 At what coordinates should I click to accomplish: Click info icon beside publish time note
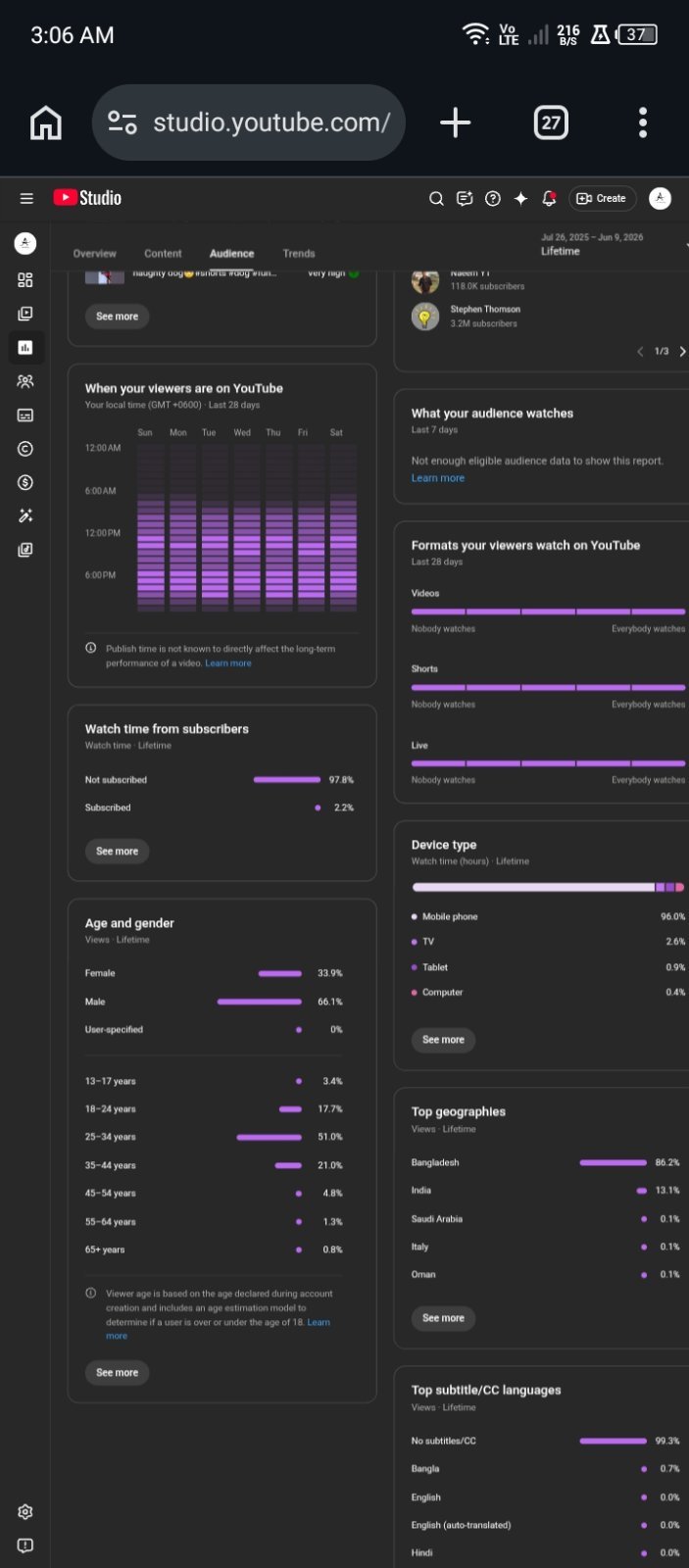(91, 648)
